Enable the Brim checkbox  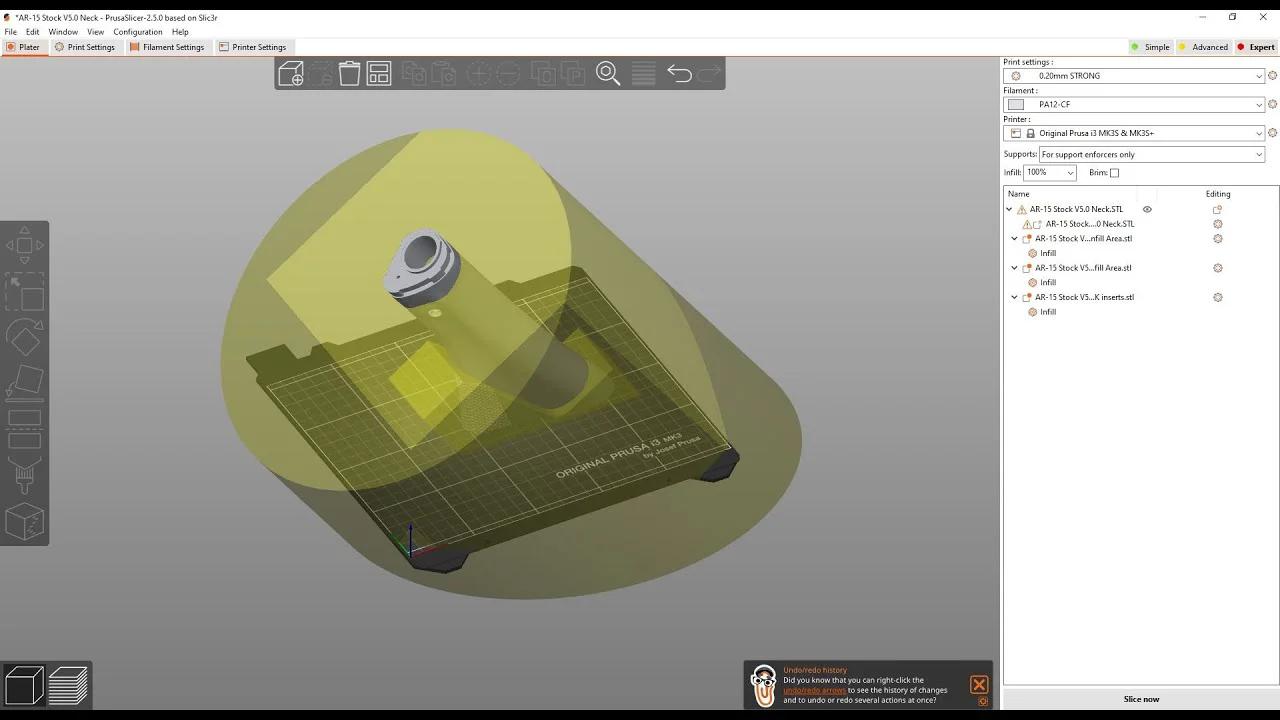tap(1113, 172)
